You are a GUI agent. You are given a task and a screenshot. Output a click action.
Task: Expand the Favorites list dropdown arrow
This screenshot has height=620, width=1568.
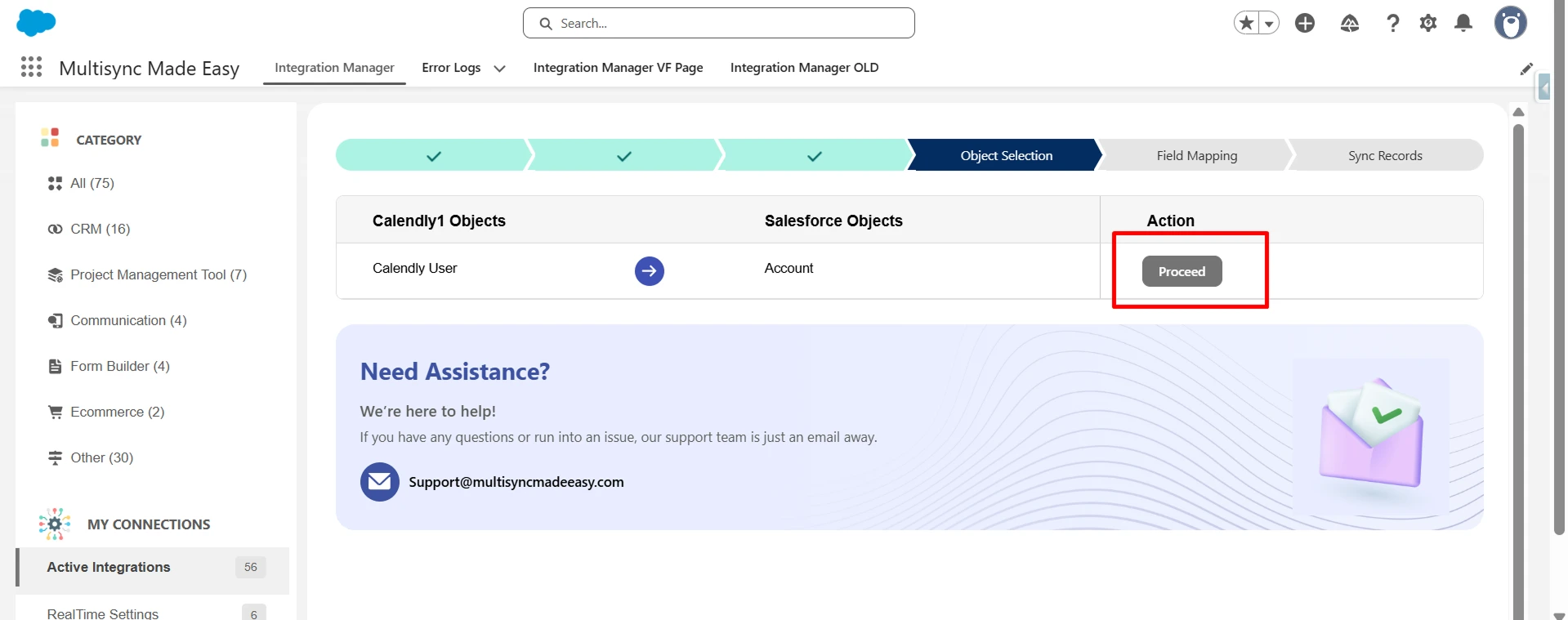(1269, 24)
